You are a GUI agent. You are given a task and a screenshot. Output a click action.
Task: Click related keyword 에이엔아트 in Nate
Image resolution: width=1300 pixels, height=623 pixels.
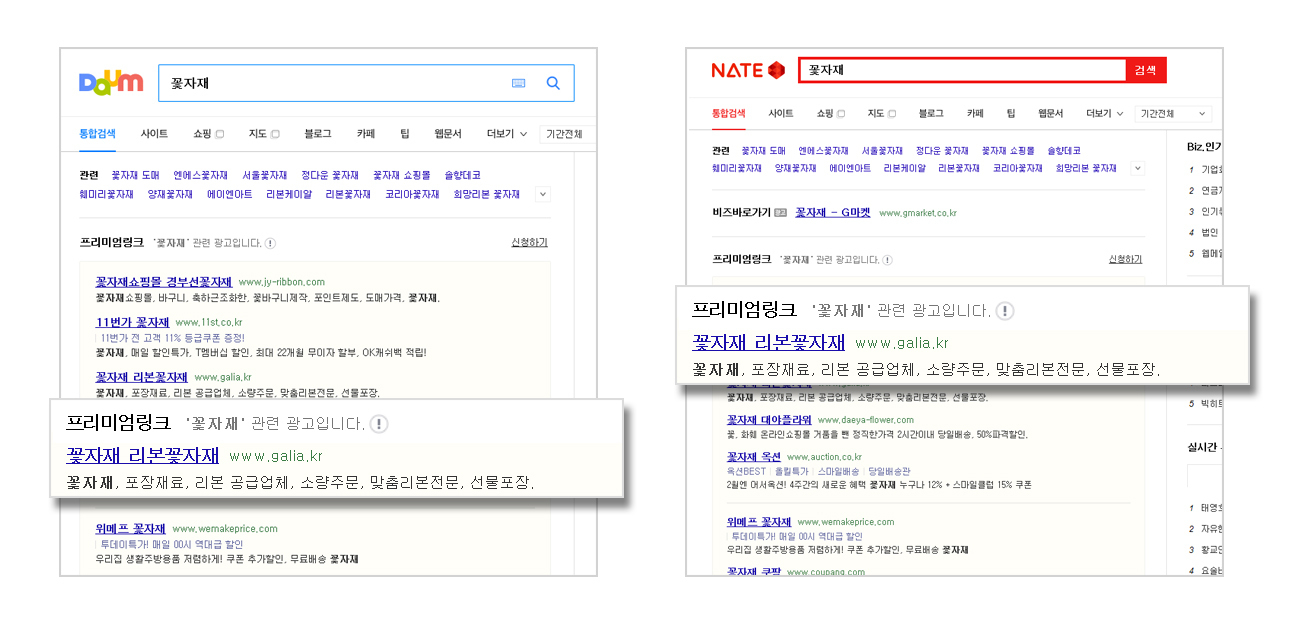tap(850, 169)
